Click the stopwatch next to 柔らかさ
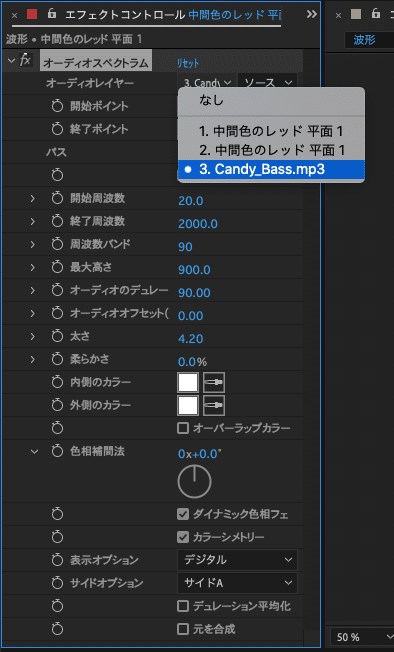The image size is (394, 652). (57, 359)
